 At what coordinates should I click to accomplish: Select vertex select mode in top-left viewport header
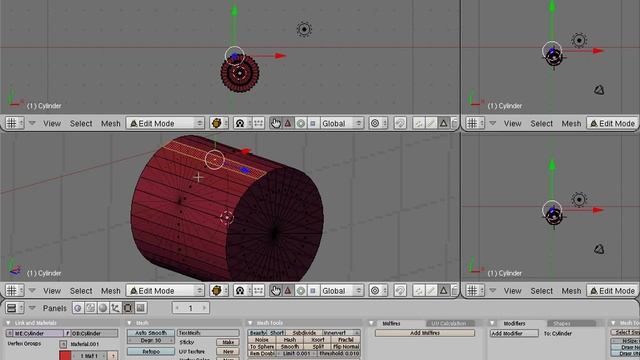click(418, 123)
